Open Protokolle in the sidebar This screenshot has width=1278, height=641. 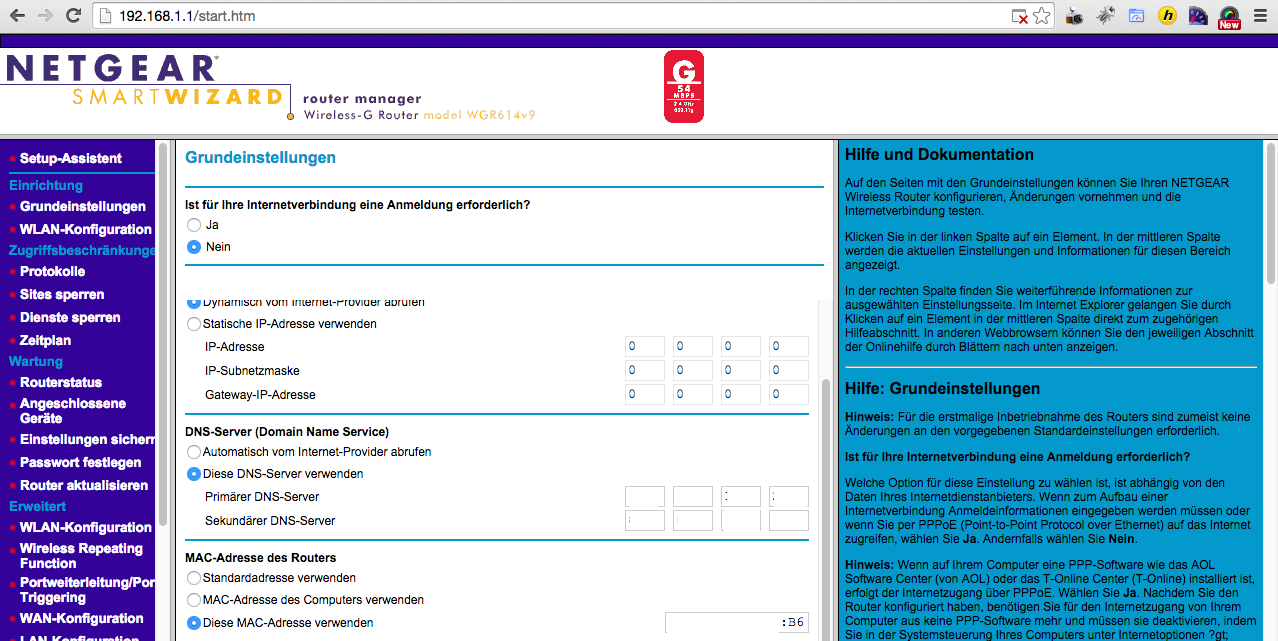(53, 271)
